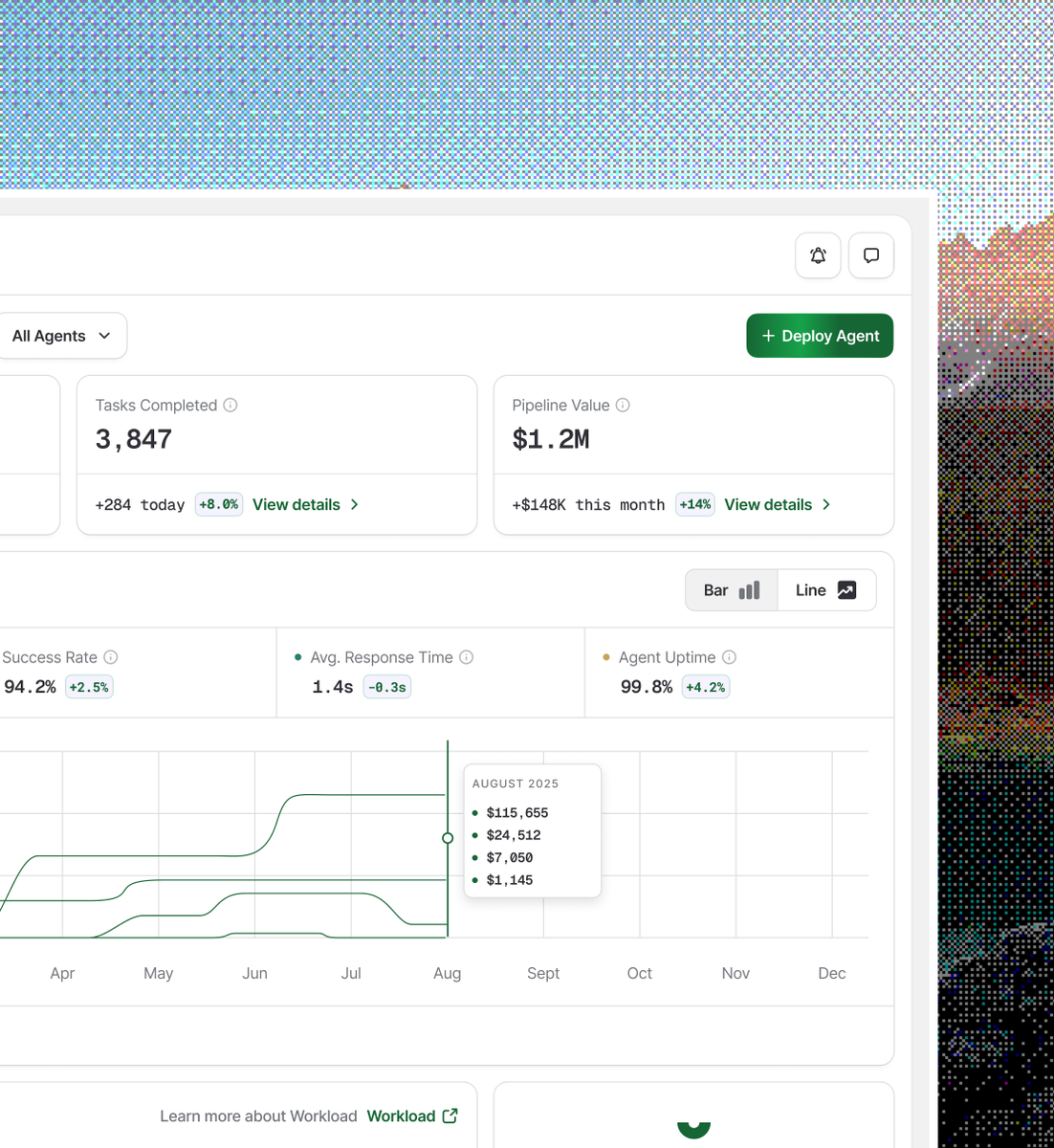Viewport: 1054px width, 1148px height.
Task: Open the chat message icon
Action: [871, 255]
